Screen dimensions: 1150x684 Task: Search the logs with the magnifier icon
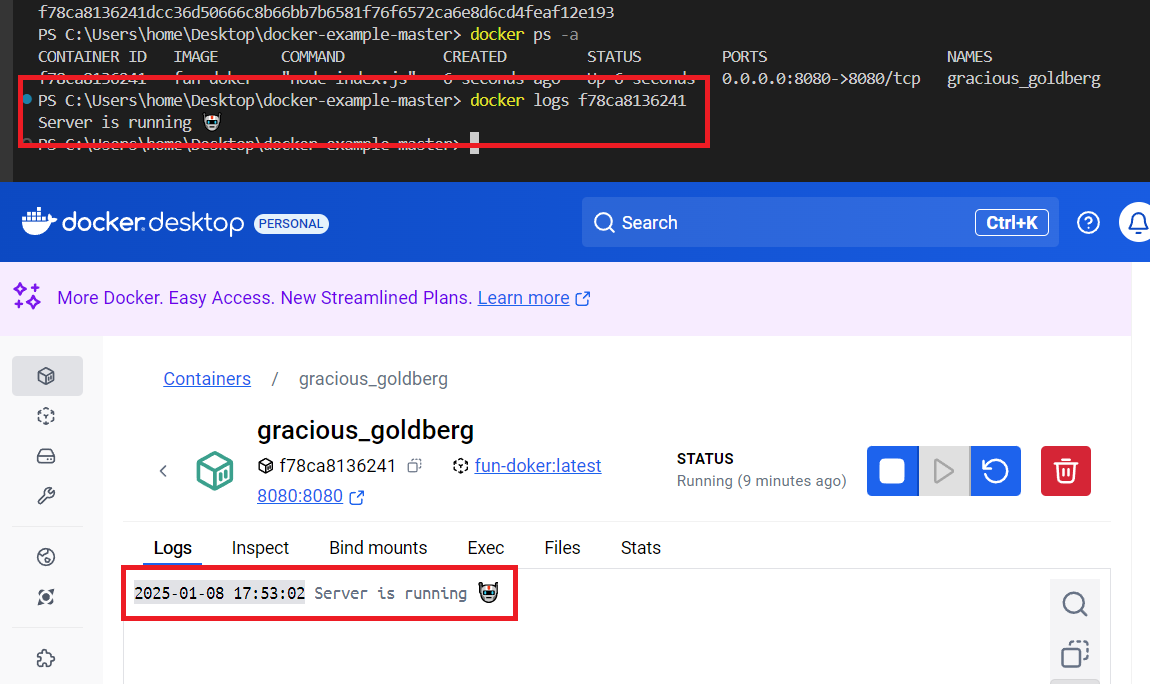click(x=1074, y=604)
